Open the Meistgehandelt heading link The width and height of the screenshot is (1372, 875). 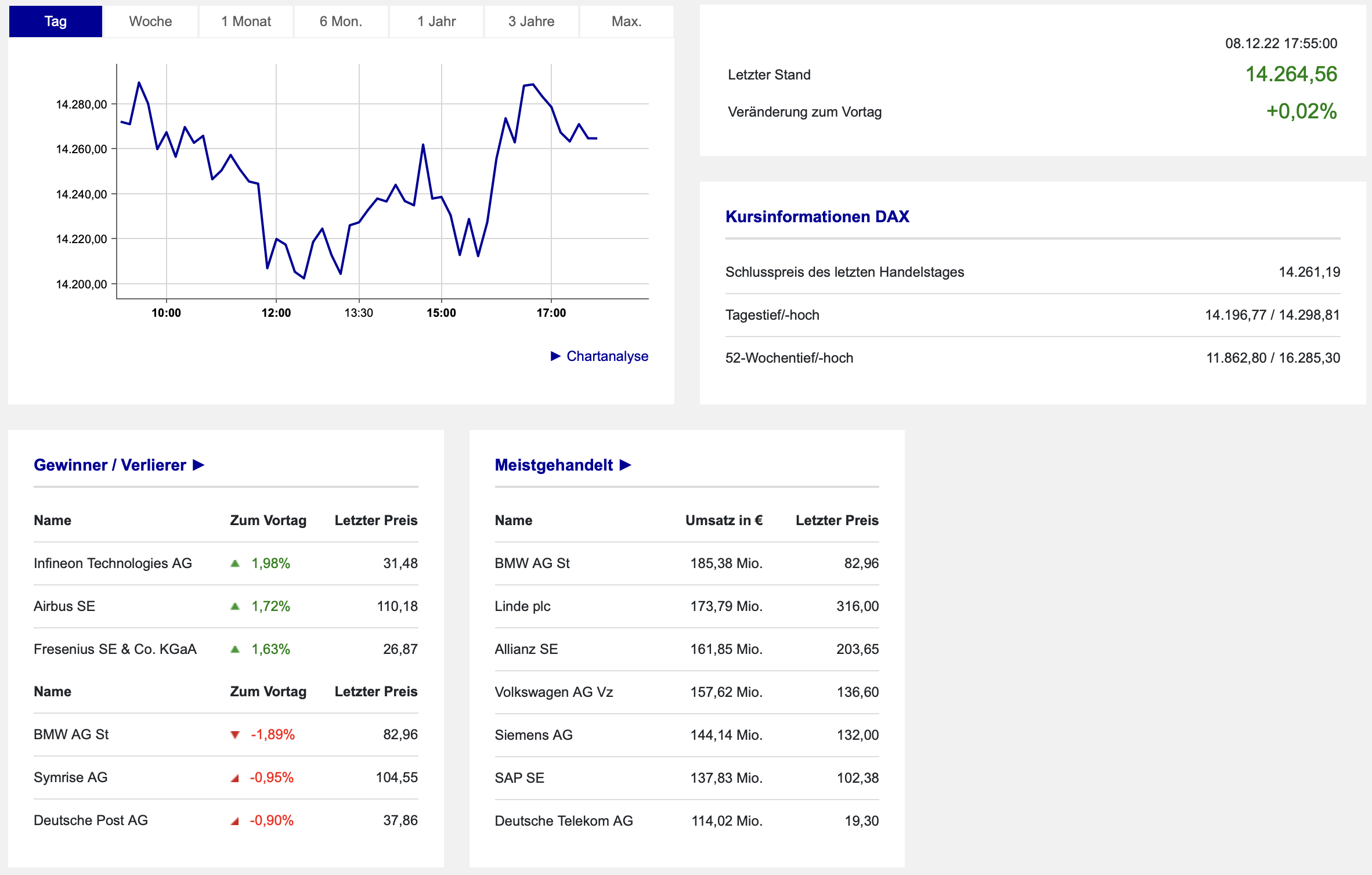tap(554, 465)
